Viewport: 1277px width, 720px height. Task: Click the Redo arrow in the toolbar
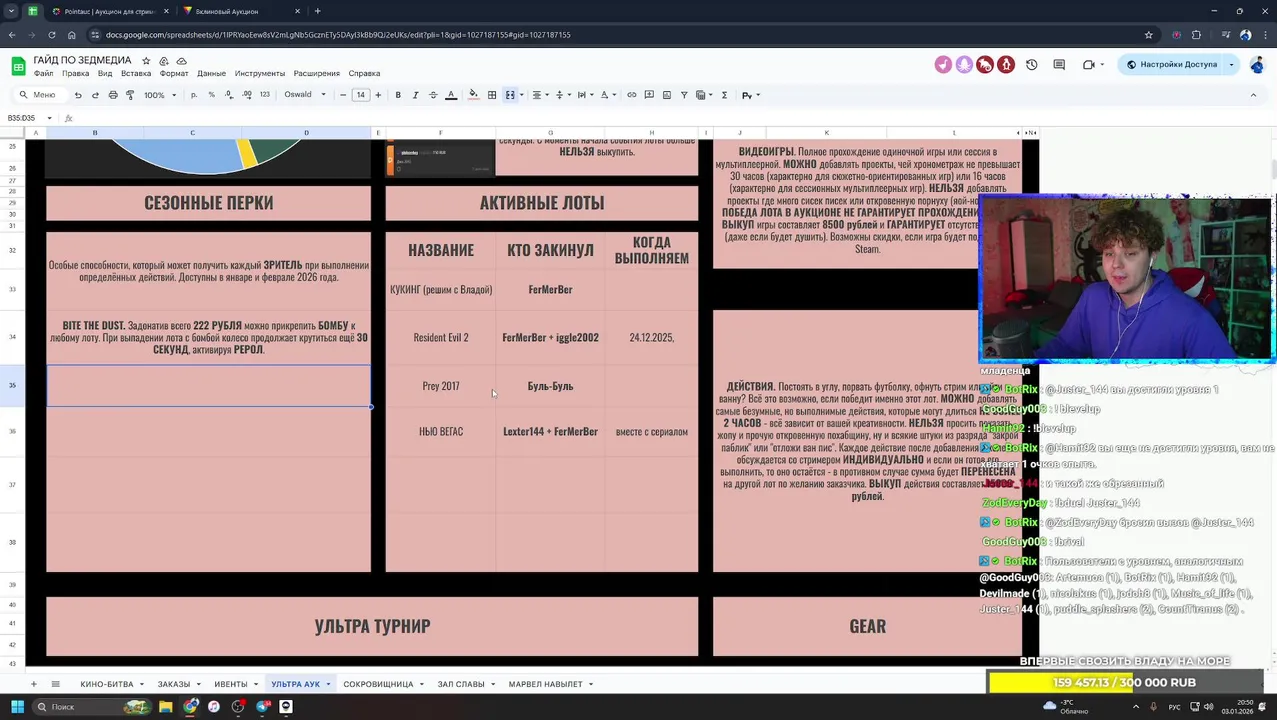[x=95, y=95]
